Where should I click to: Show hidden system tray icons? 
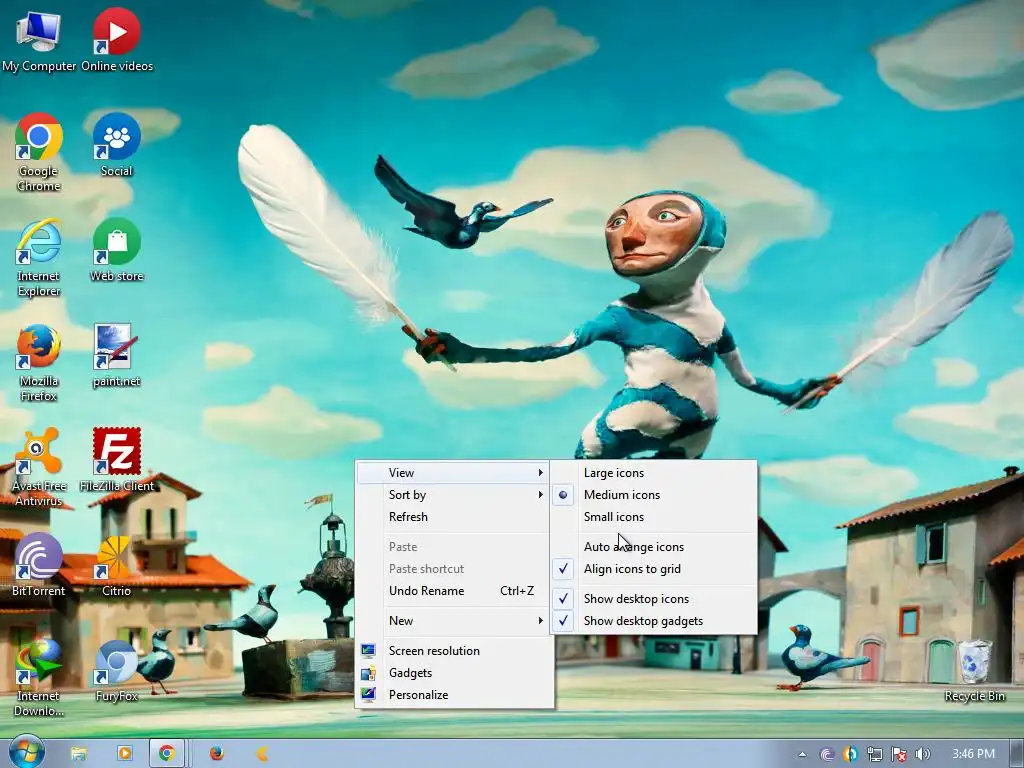802,754
